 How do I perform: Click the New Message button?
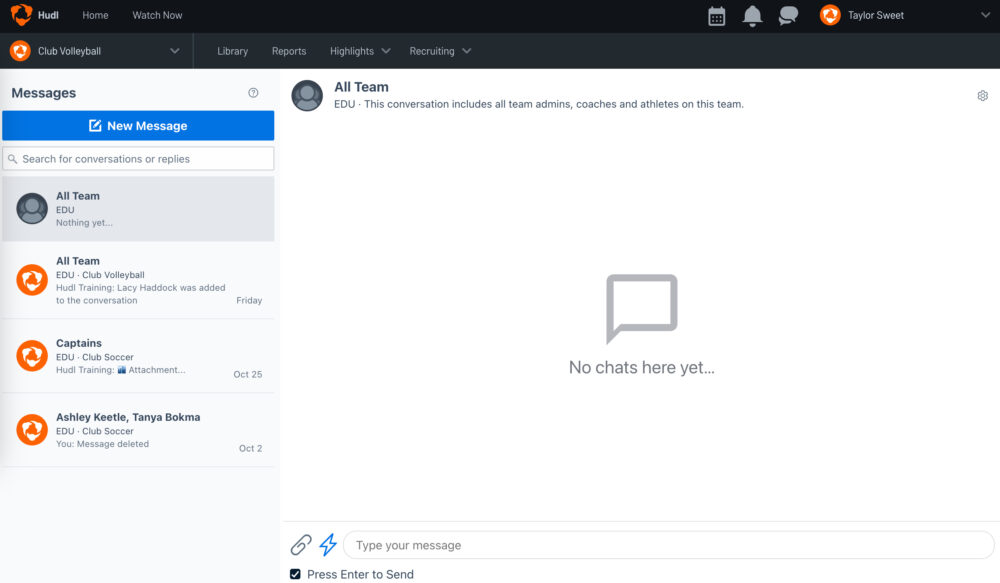tap(138, 126)
